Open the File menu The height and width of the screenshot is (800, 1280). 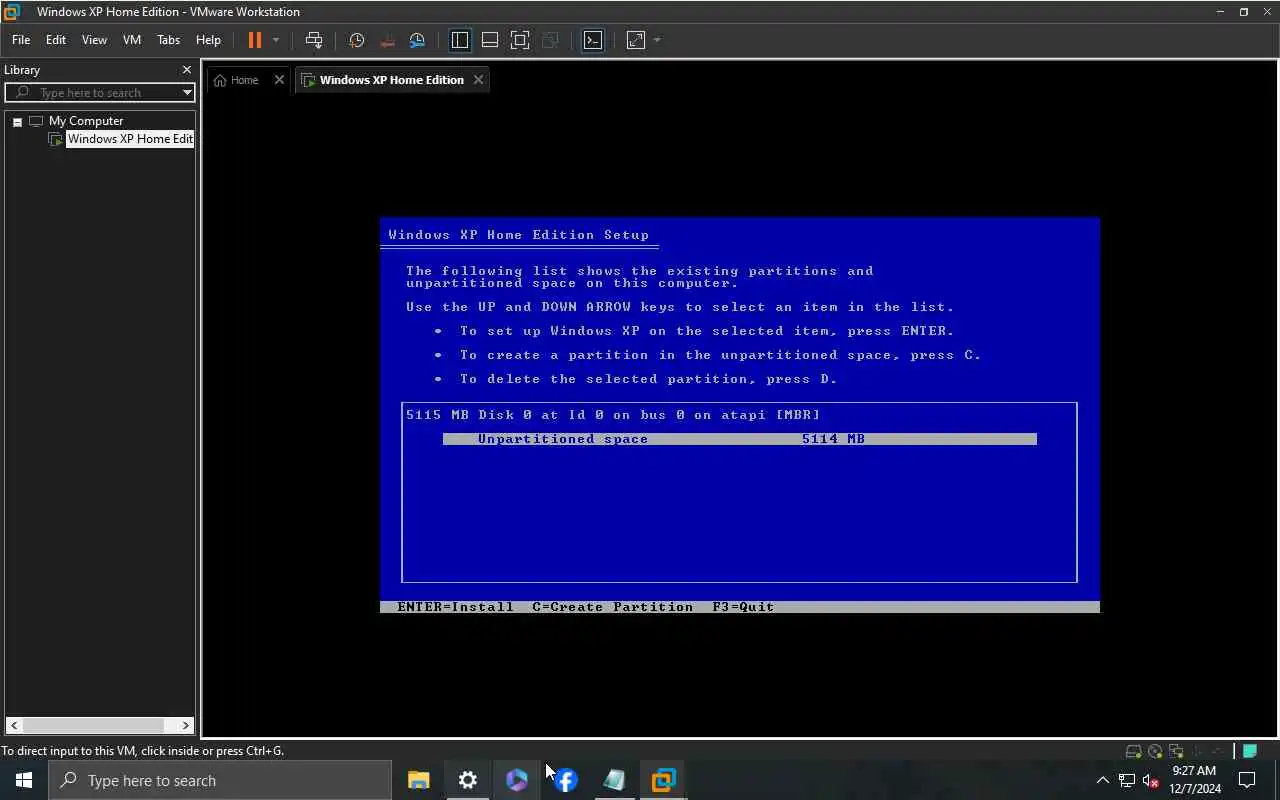(x=21, y=40)
